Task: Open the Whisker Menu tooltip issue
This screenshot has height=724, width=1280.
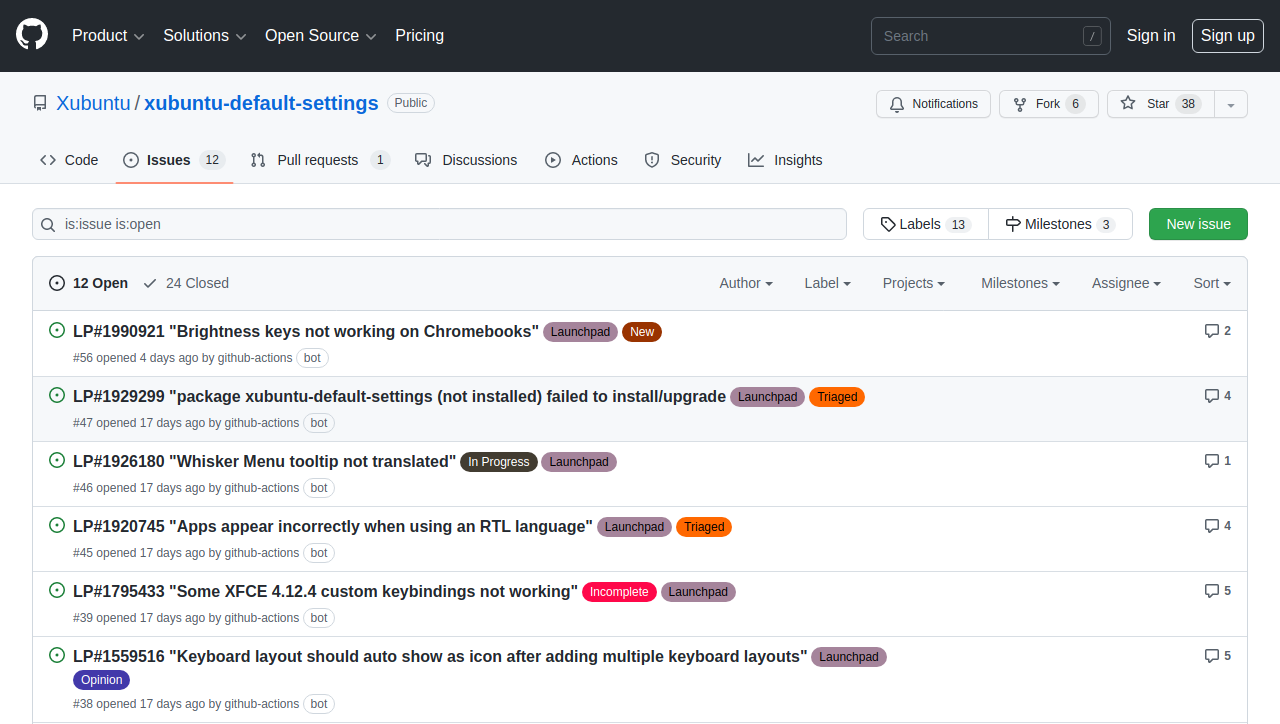Action: (x=264, y=461)
